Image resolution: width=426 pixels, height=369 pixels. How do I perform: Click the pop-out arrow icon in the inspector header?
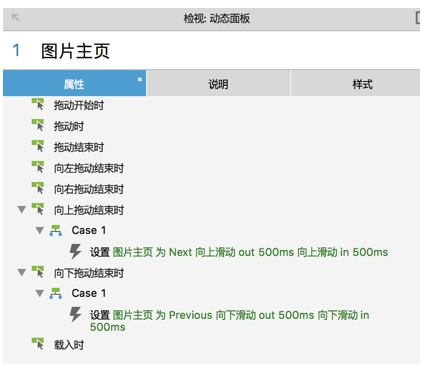[15, 17]
